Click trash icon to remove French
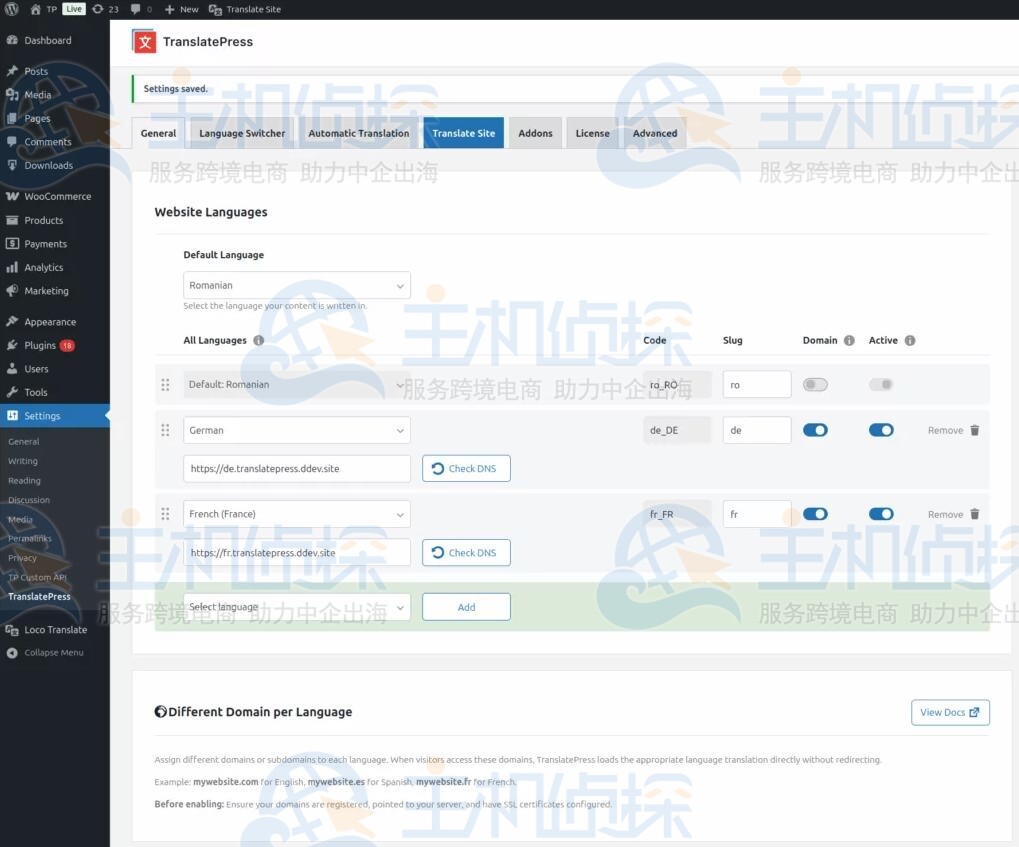Viewport: 1019px width, 847px height. (x=975, y=515)
